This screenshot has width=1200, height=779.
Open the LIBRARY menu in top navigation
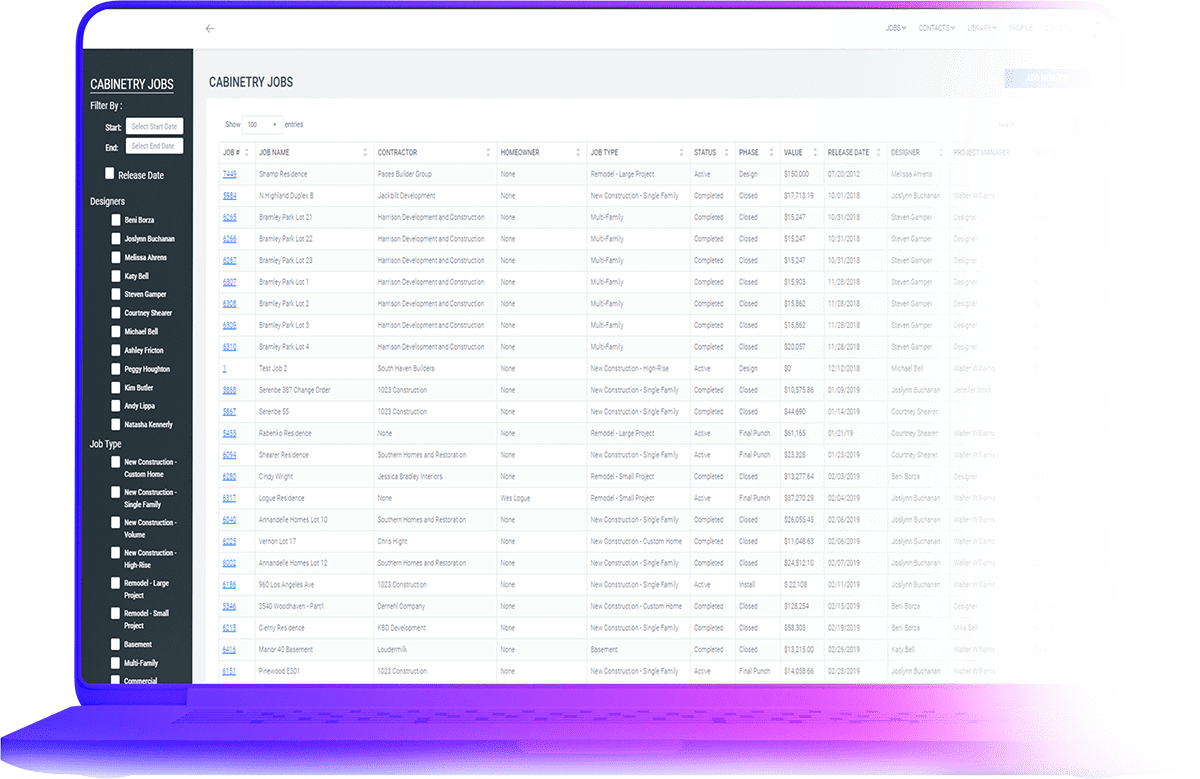(981, 28)
